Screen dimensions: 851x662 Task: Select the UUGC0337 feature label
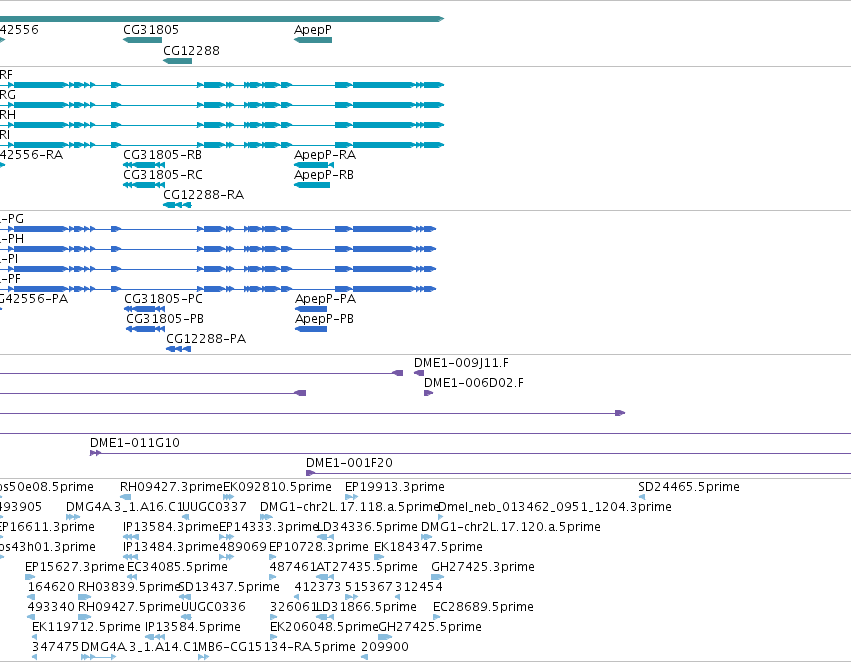pos(214,507)
